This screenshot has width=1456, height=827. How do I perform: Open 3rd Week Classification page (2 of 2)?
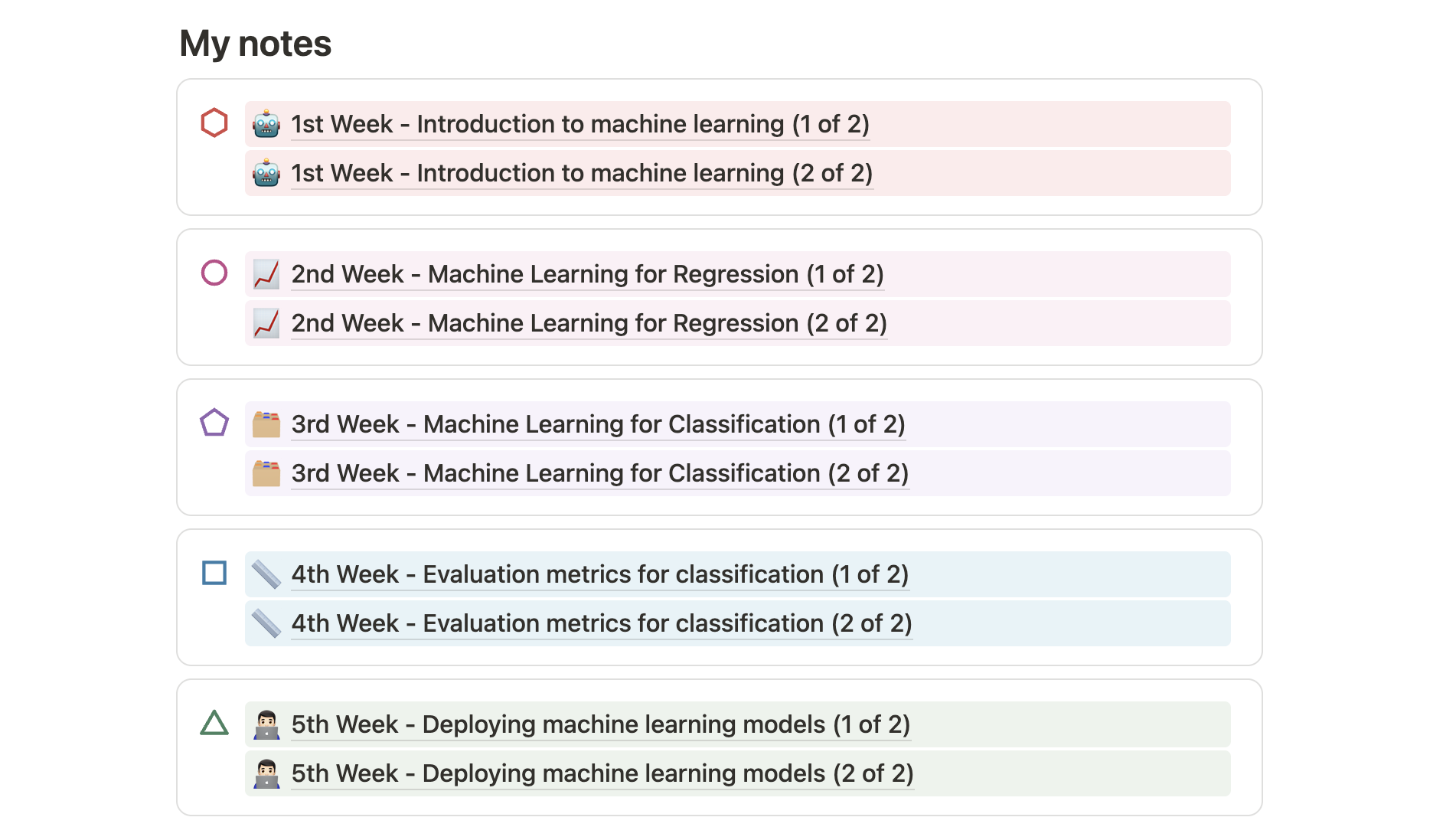pyautogui.click(x=599, y=473)
